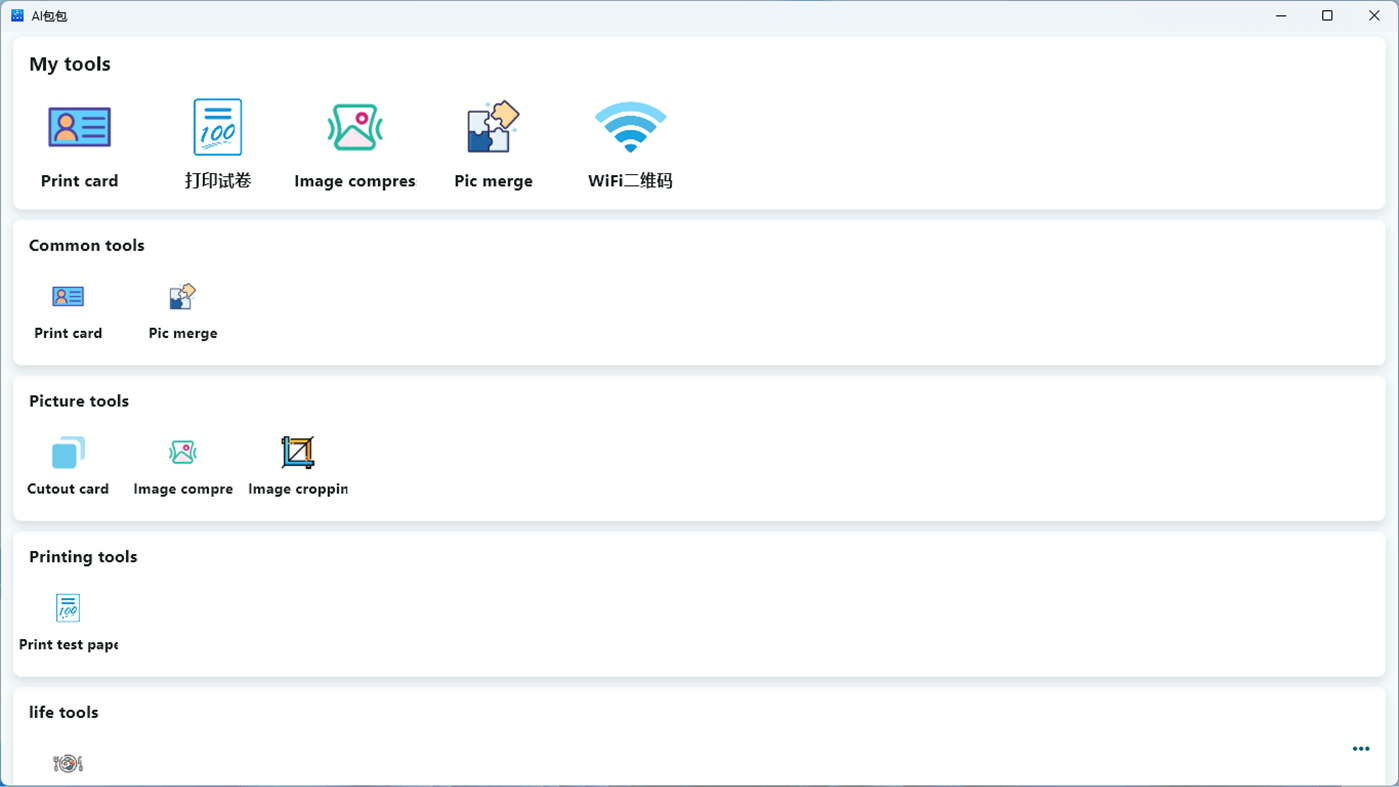Viewport: 1399px width, 787px height.
Task: Click the Image cropping label
Action: coord(297,489)
